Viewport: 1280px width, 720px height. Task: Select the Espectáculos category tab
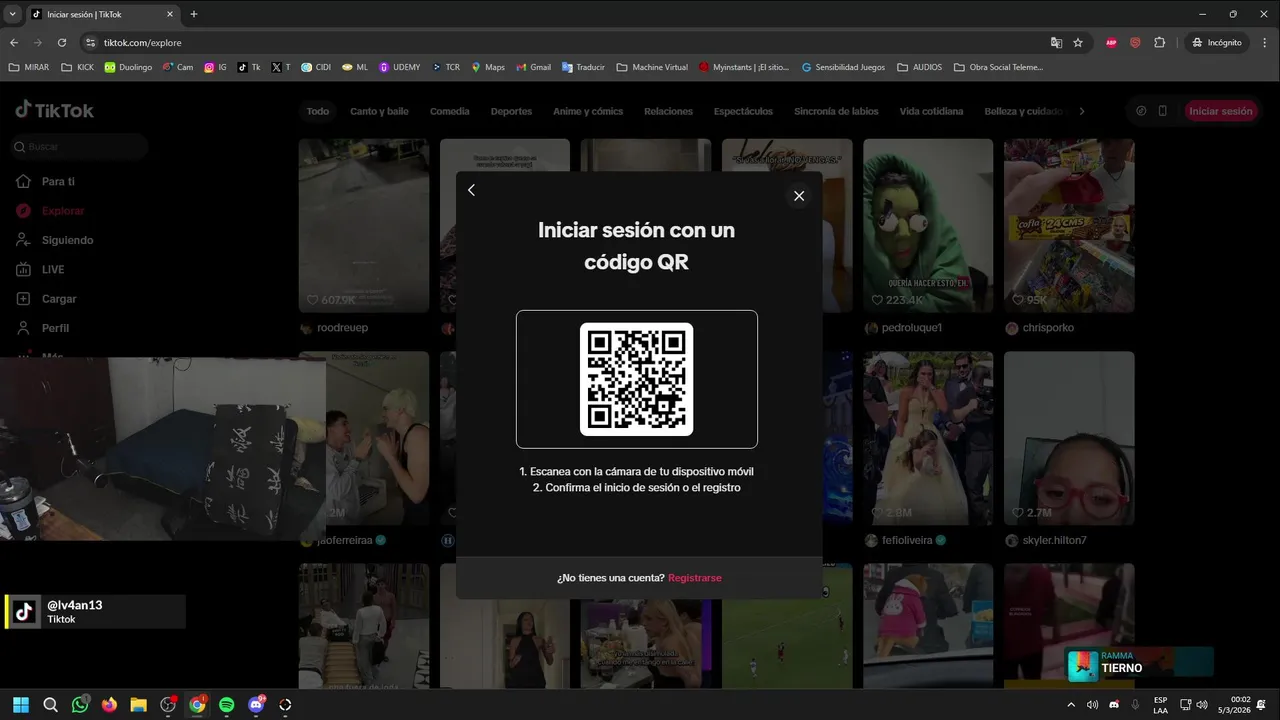click(743, 111)
